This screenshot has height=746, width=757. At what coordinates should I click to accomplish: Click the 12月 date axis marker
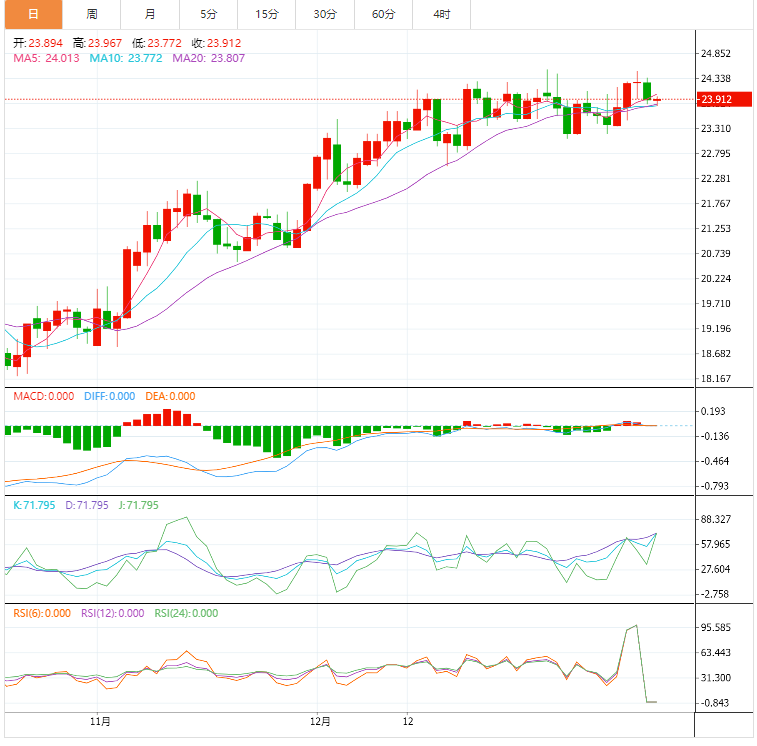[320, 720]
